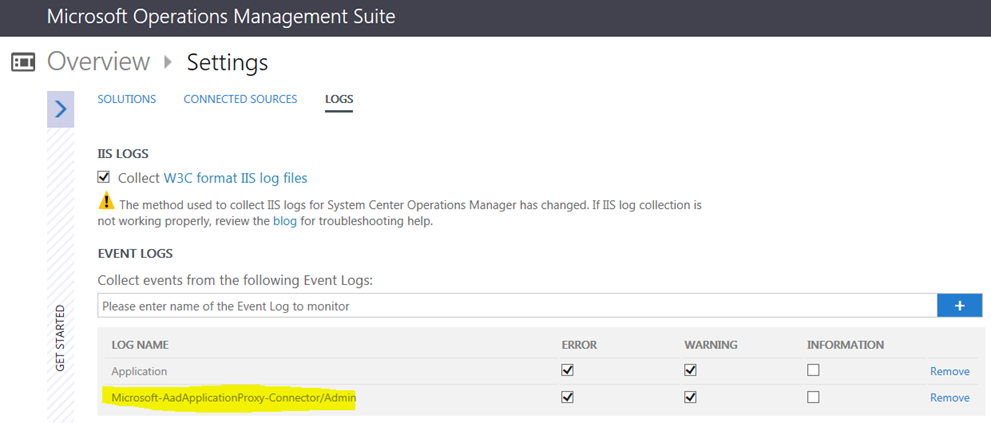Open W3C format IIS log files link
Viewport: 991px width, 423px height.
[235, 178]
